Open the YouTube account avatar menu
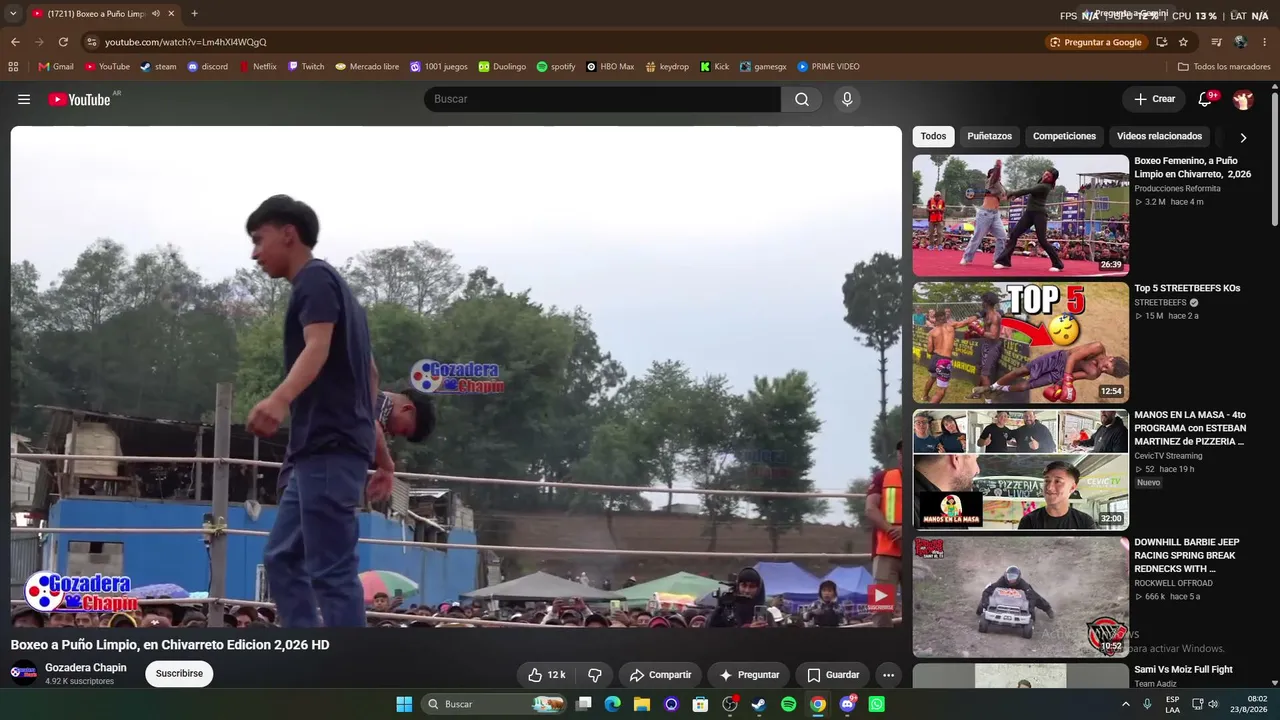The image size is (1280, 720). 1243,99
